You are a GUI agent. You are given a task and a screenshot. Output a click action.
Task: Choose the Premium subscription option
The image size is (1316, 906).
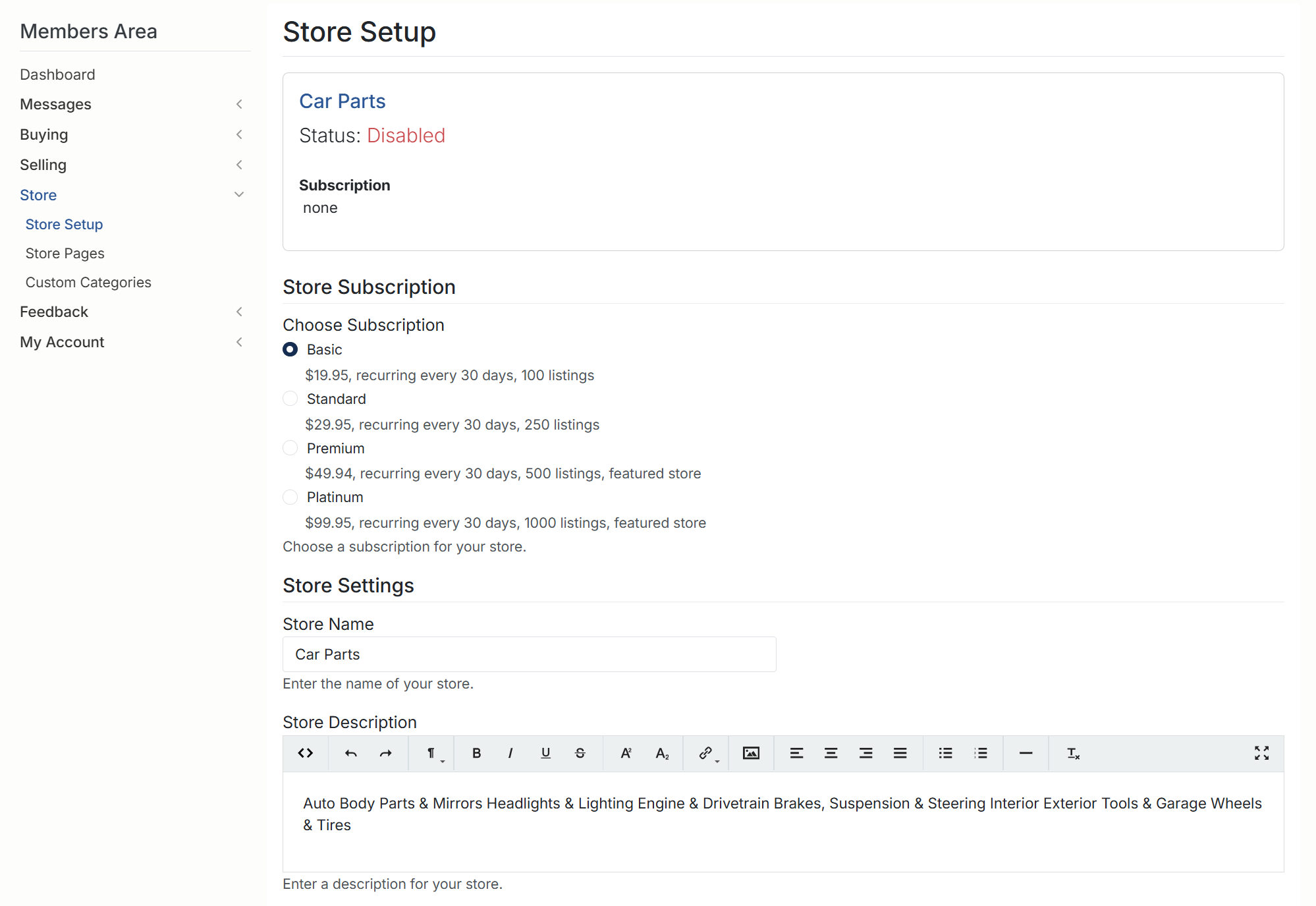click(x=290, y=448)
